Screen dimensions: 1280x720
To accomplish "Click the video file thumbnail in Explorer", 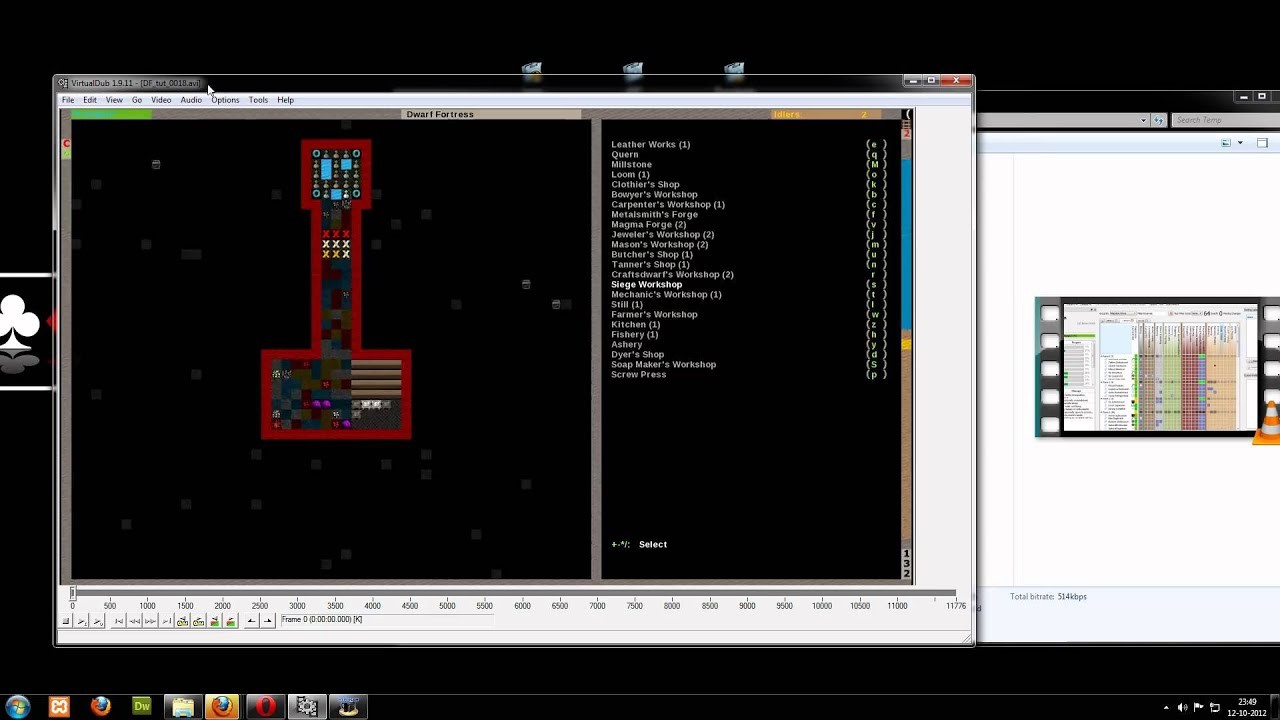I will pos(1150,367).
